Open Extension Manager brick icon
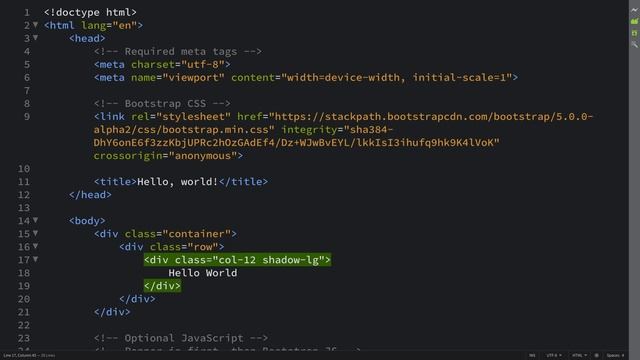This screenshot has width=640, height=360. (x=634, y=21)
